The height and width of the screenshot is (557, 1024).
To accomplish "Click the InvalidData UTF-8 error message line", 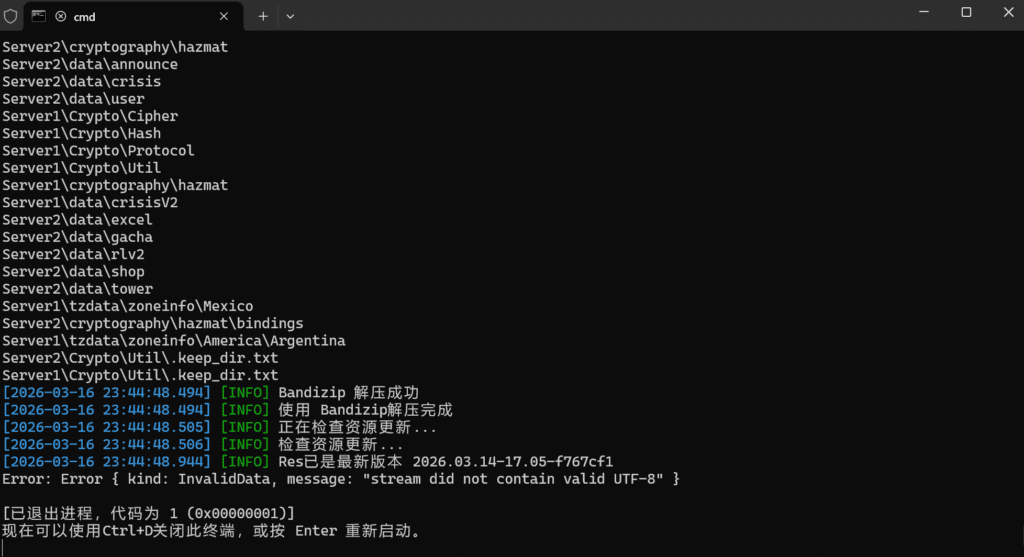I will pyautogui.click(x=340, y=479).
